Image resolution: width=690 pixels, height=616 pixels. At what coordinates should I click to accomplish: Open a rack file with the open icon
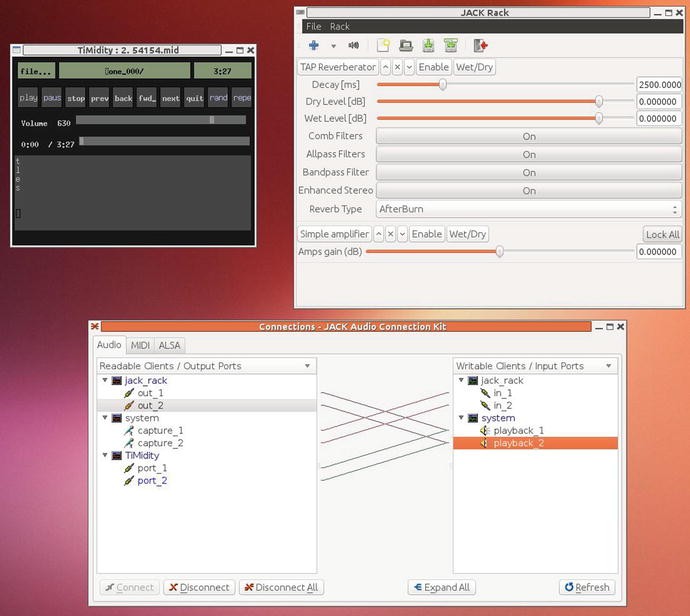[406, 45]
